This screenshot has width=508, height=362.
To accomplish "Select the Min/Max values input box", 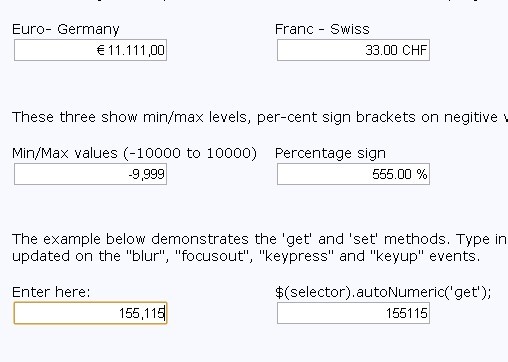I will pos(90,174).
